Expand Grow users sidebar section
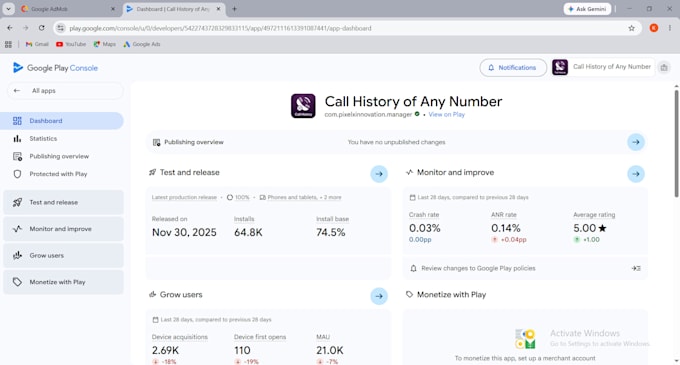This screenshot has height=365, width=680. click(x=63, y=255)
